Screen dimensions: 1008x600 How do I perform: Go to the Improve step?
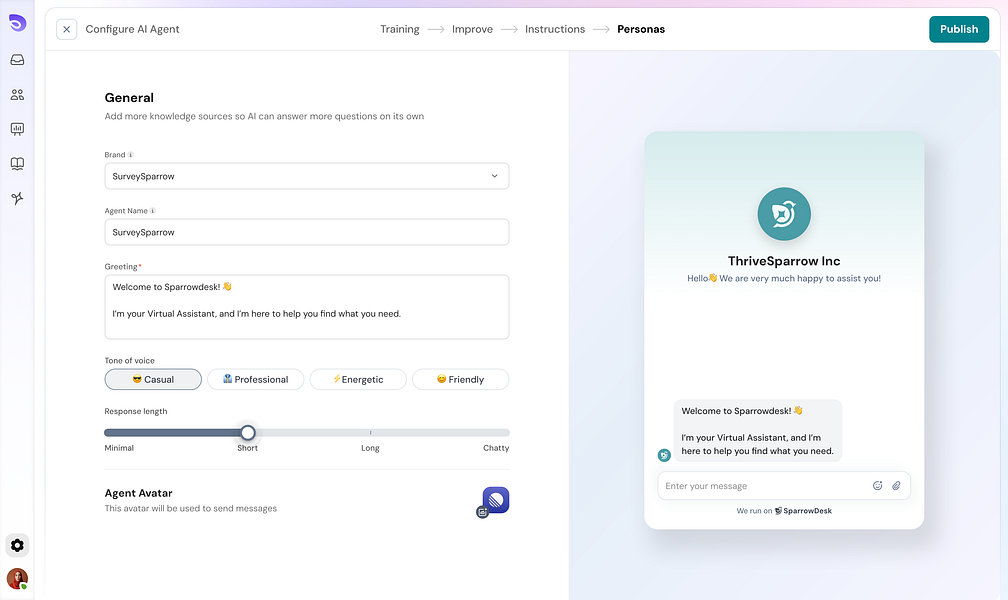coord(472,29)
